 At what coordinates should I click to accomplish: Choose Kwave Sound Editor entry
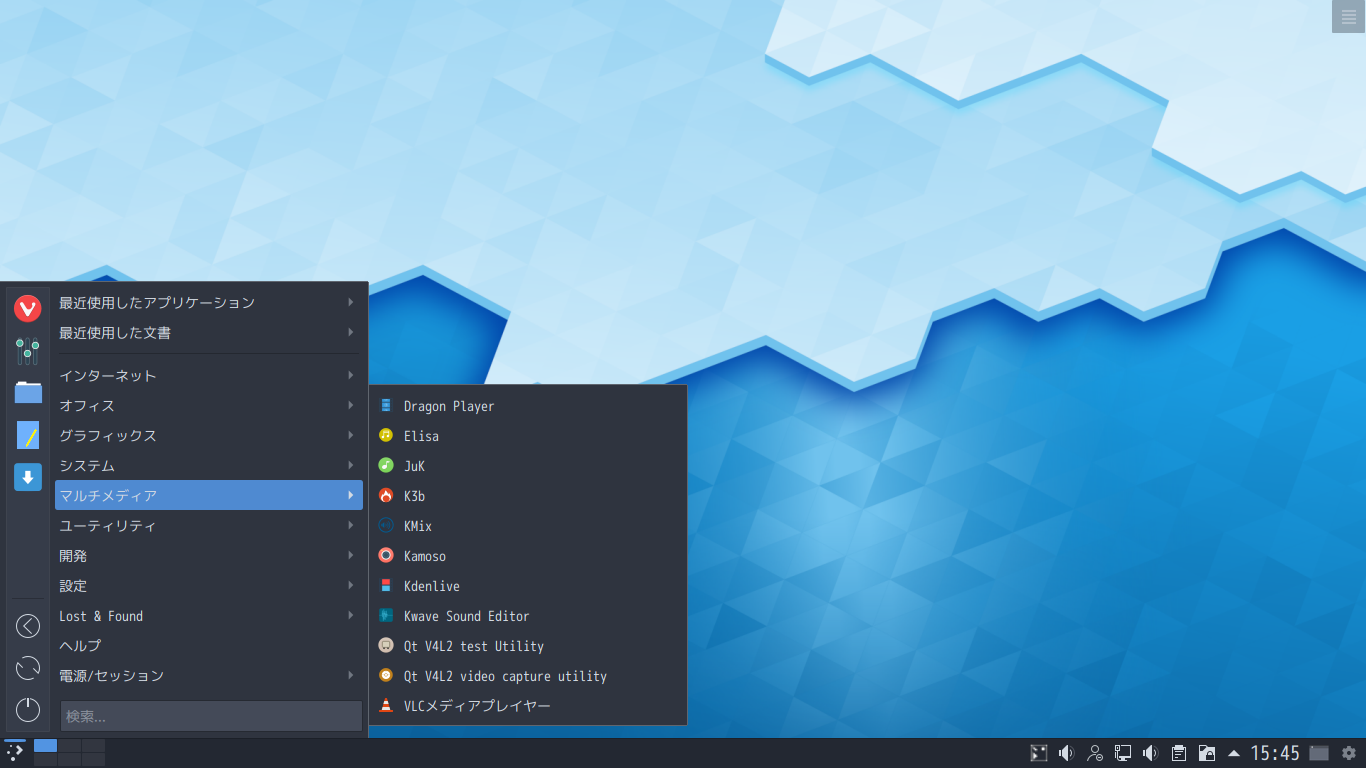pos(528,616)
